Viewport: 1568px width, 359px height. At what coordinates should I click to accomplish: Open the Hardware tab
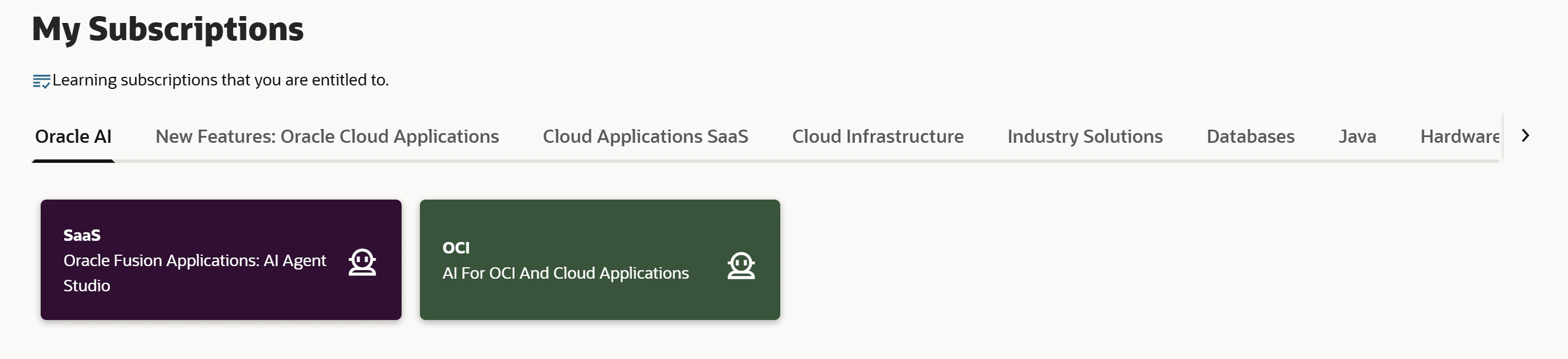tap(1459, 136)
